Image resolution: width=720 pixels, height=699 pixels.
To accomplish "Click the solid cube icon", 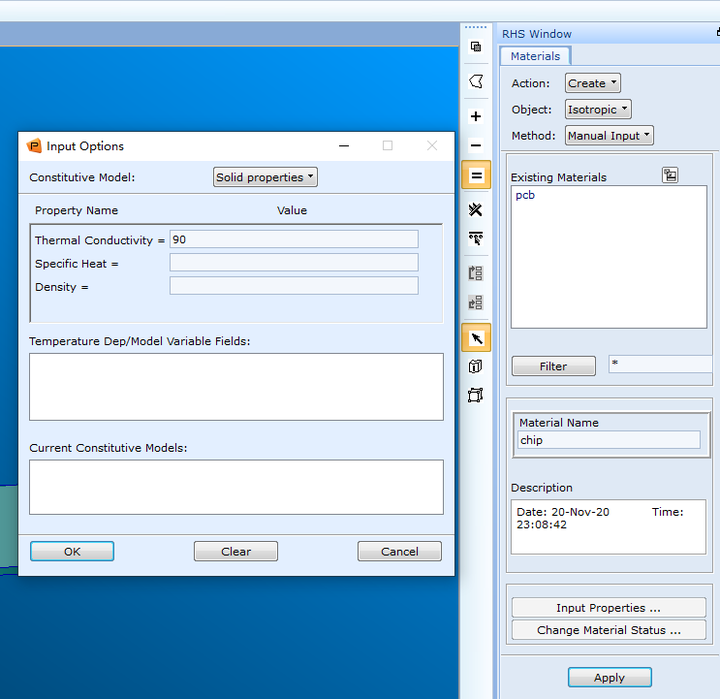I will pos(476,366).
